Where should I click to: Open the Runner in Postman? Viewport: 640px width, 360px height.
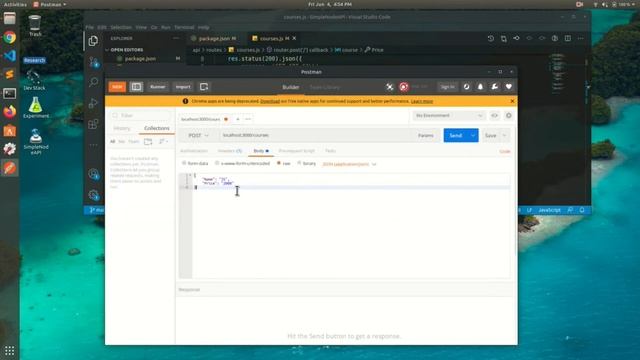158,87
